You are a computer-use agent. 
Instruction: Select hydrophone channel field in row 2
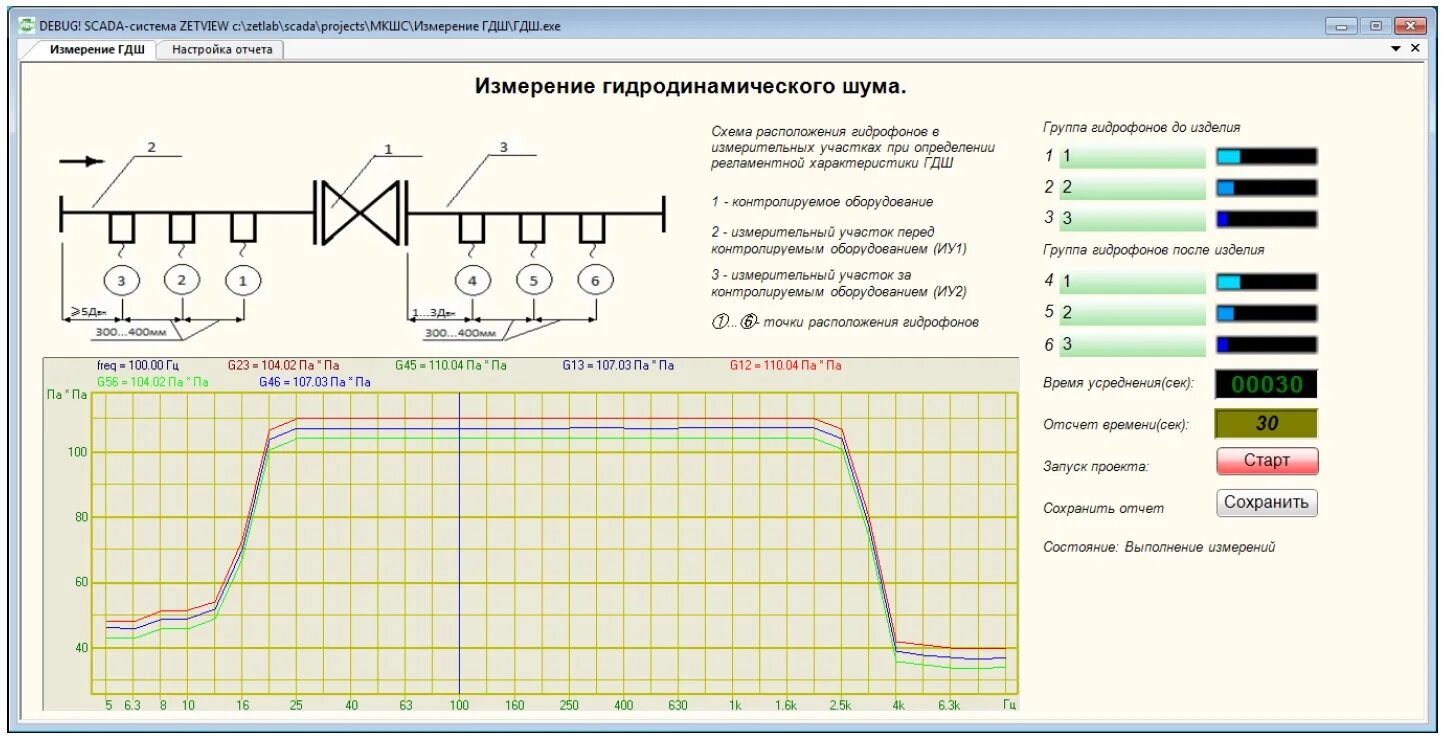(x=1132, y=187)
